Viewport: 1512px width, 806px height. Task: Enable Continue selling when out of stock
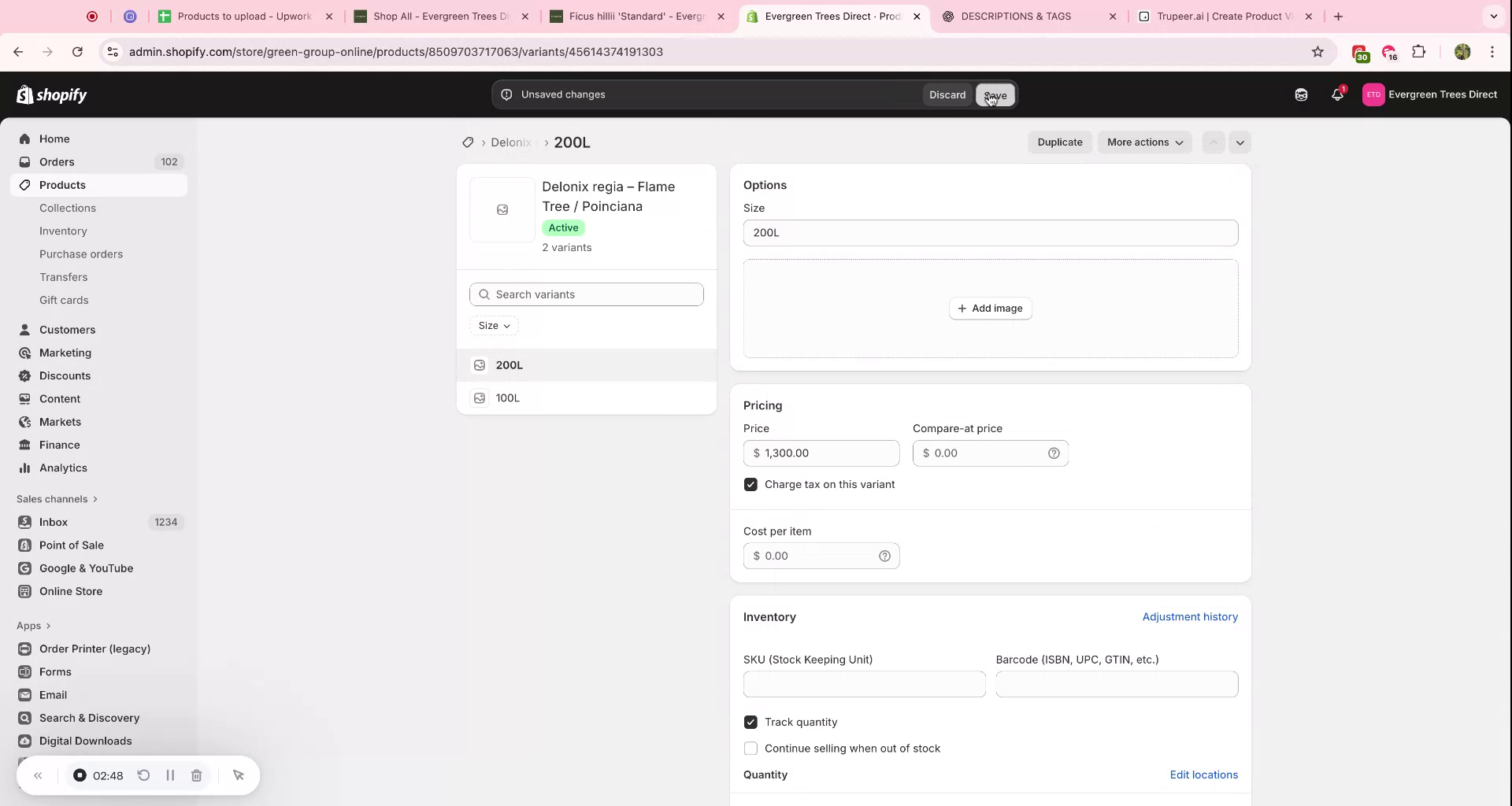point(750,749)
